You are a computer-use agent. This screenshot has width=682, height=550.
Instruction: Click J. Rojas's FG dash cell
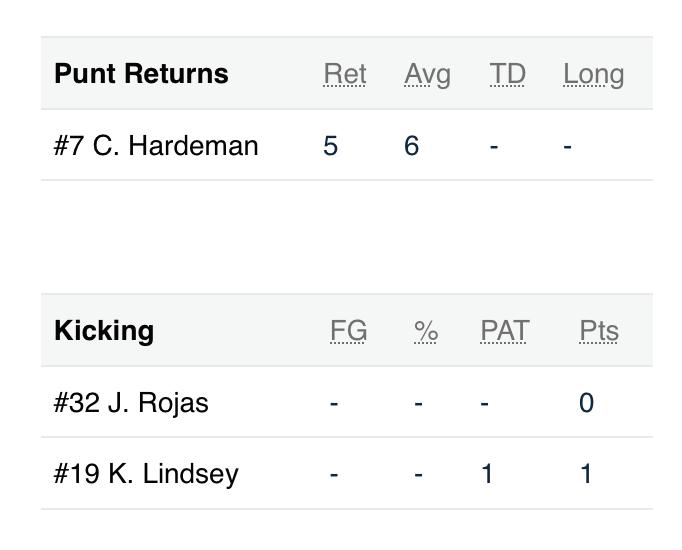click(334, 403)
